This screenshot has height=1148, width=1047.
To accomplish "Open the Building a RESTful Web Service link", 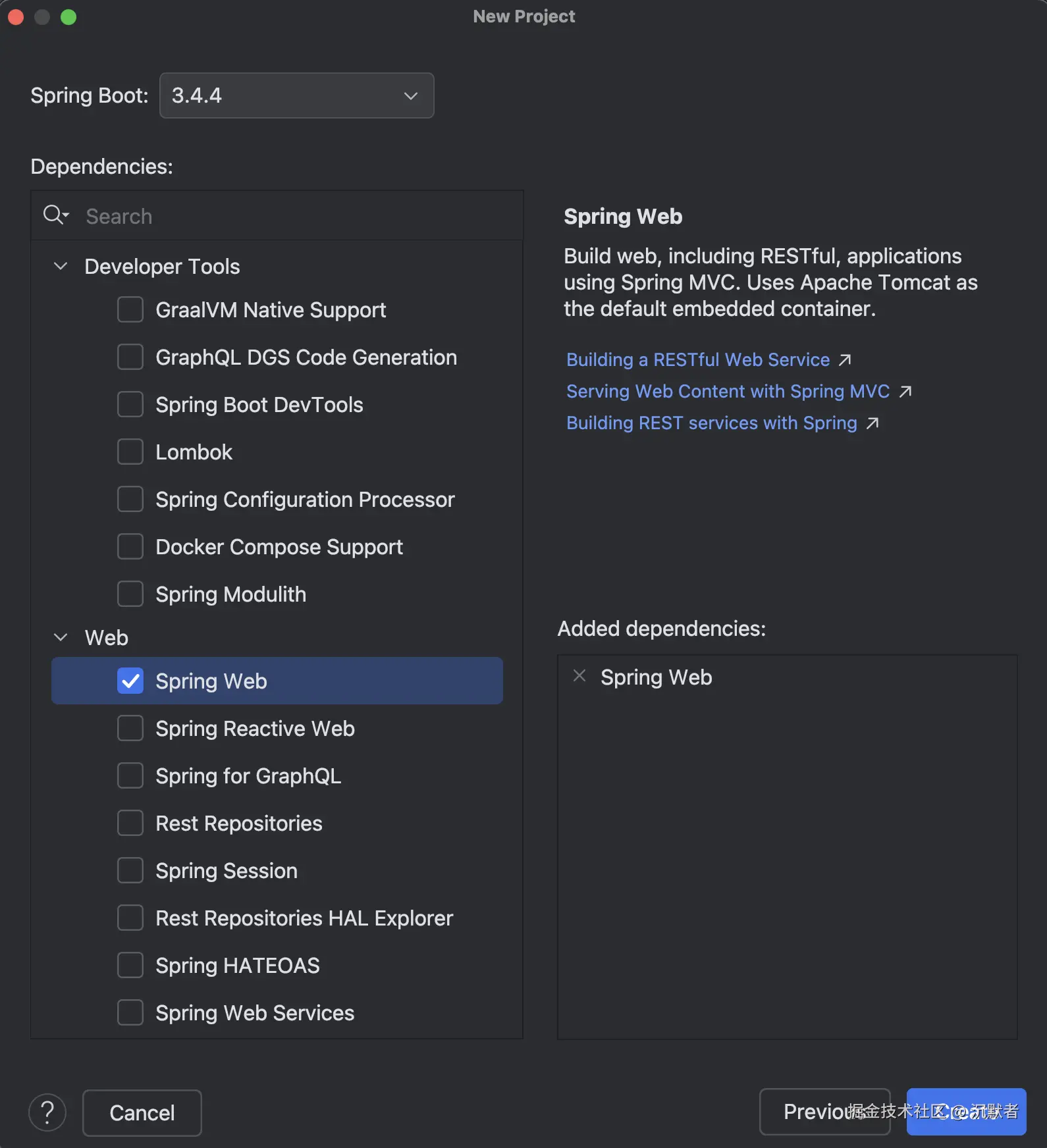I will coord(697,360).
